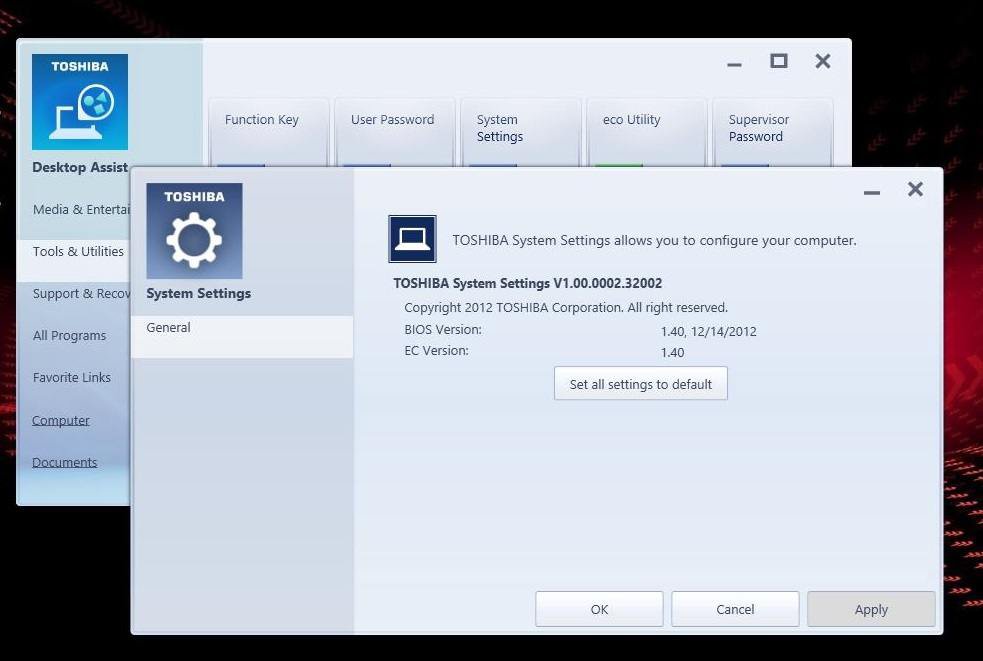Launch the eco Utility tile
Screen dimensions: 983x661
(646, 130)
